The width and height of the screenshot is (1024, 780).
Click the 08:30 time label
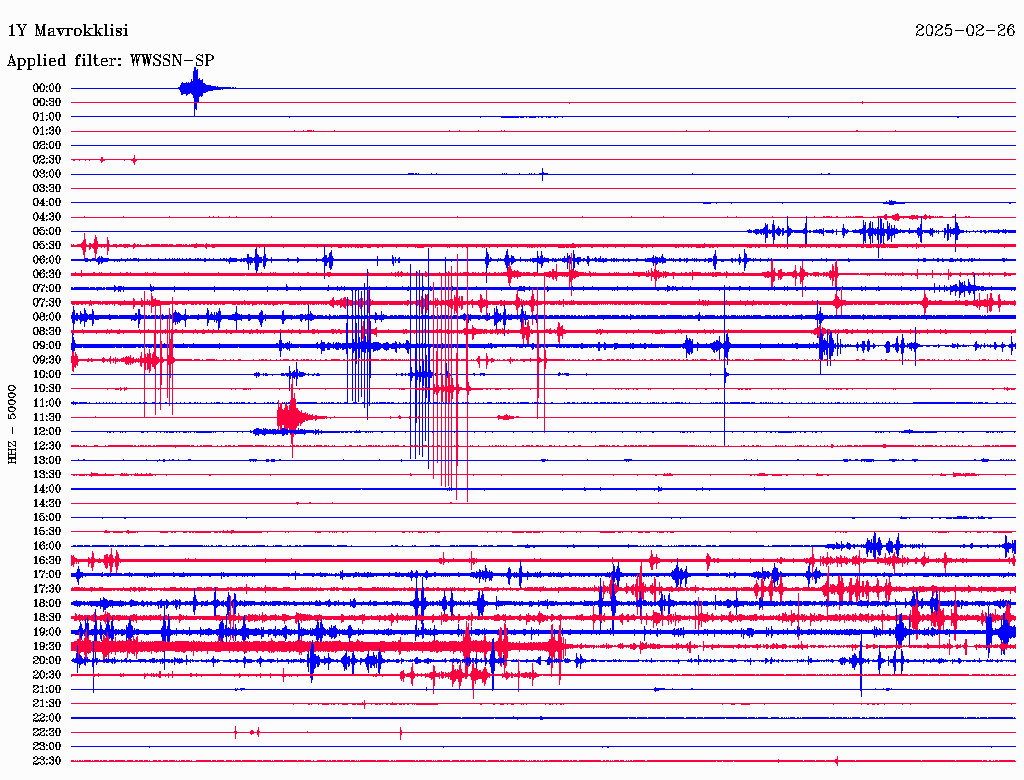(x=47, y=332)
